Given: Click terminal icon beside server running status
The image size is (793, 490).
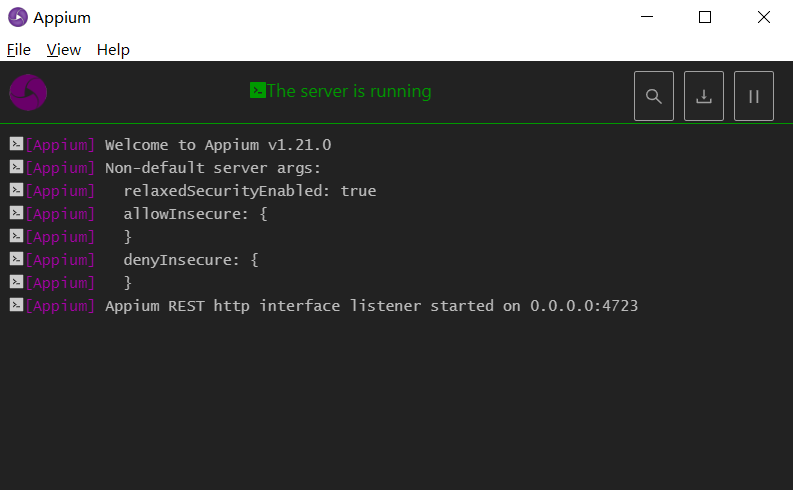Looking at the screenshot, I should tap(257, 91).
